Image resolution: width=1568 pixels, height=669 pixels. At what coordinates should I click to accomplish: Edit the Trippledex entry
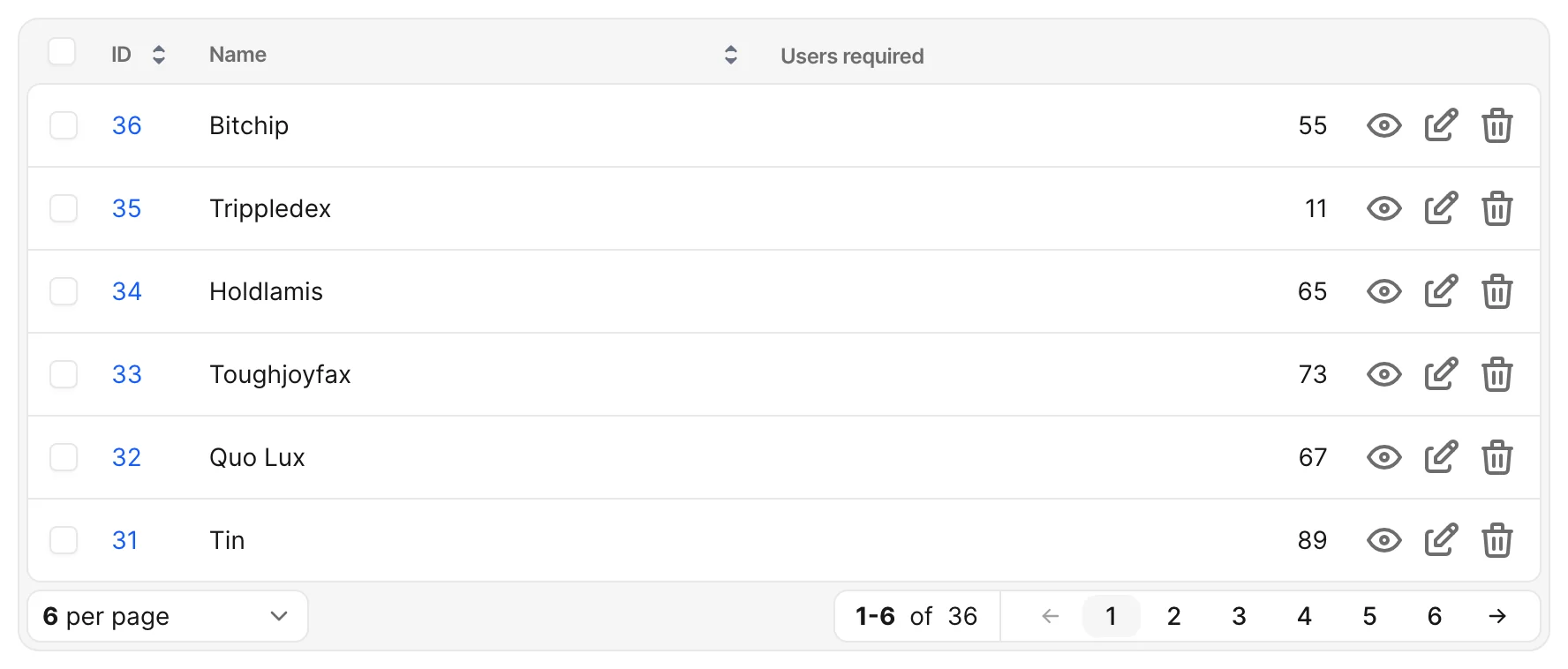tap(1441, 208)
